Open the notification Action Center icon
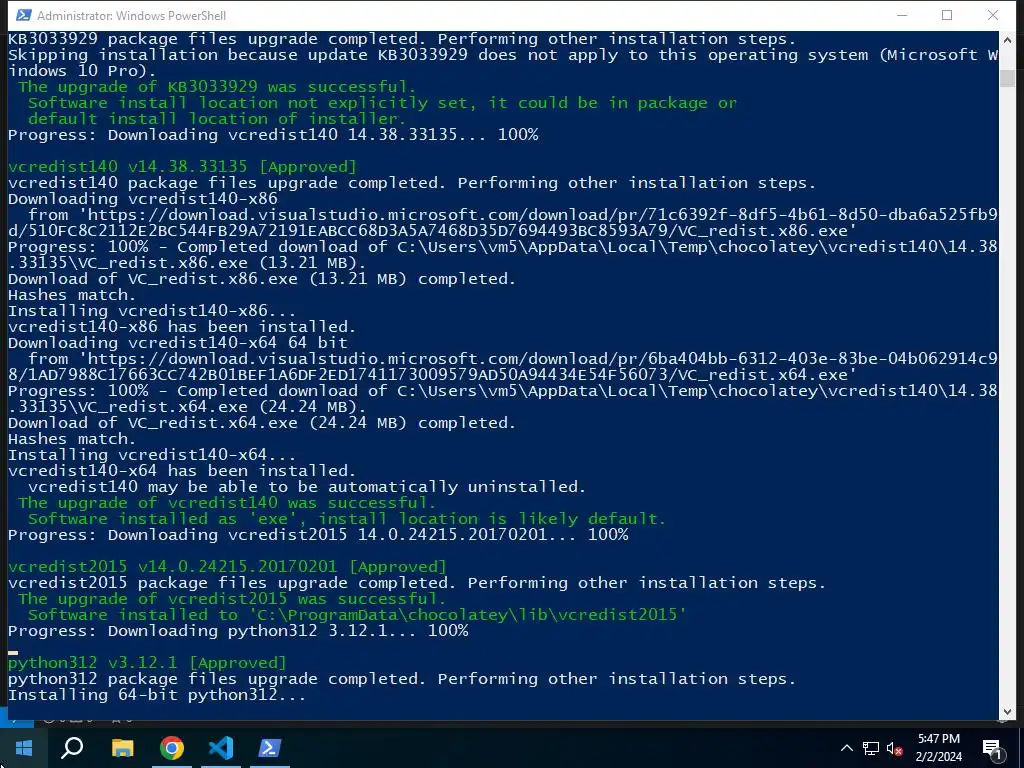This screenshot has height=768, width=1024. (x=992, y=748)
